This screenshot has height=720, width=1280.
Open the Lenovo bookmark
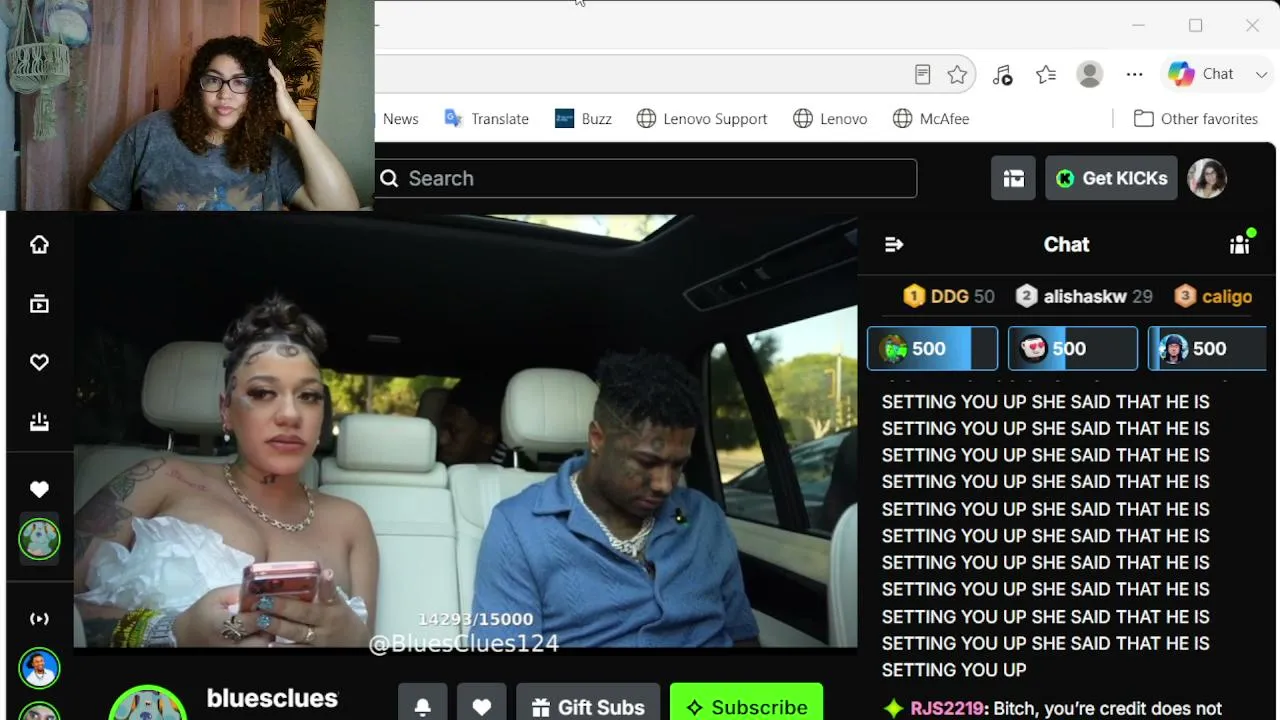(x=830, y=119)
